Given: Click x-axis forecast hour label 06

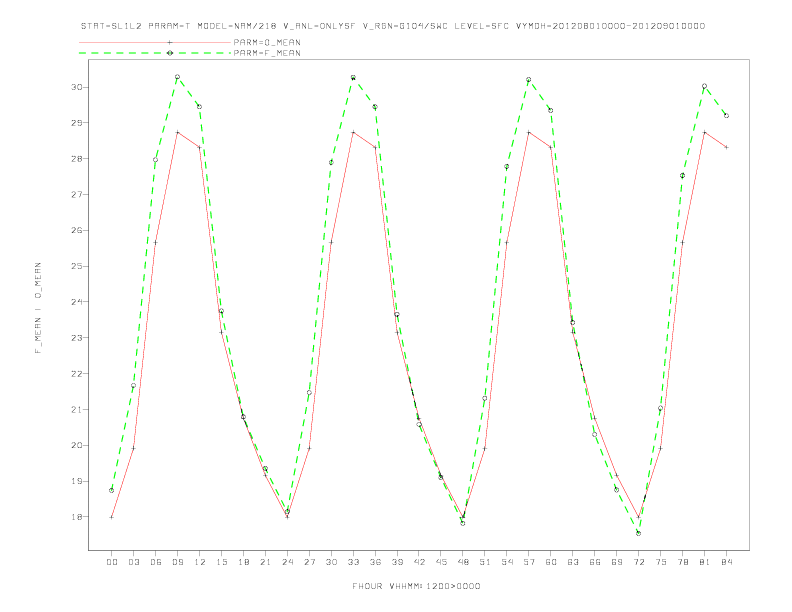Looking at the screenshot, I should 156,562.
